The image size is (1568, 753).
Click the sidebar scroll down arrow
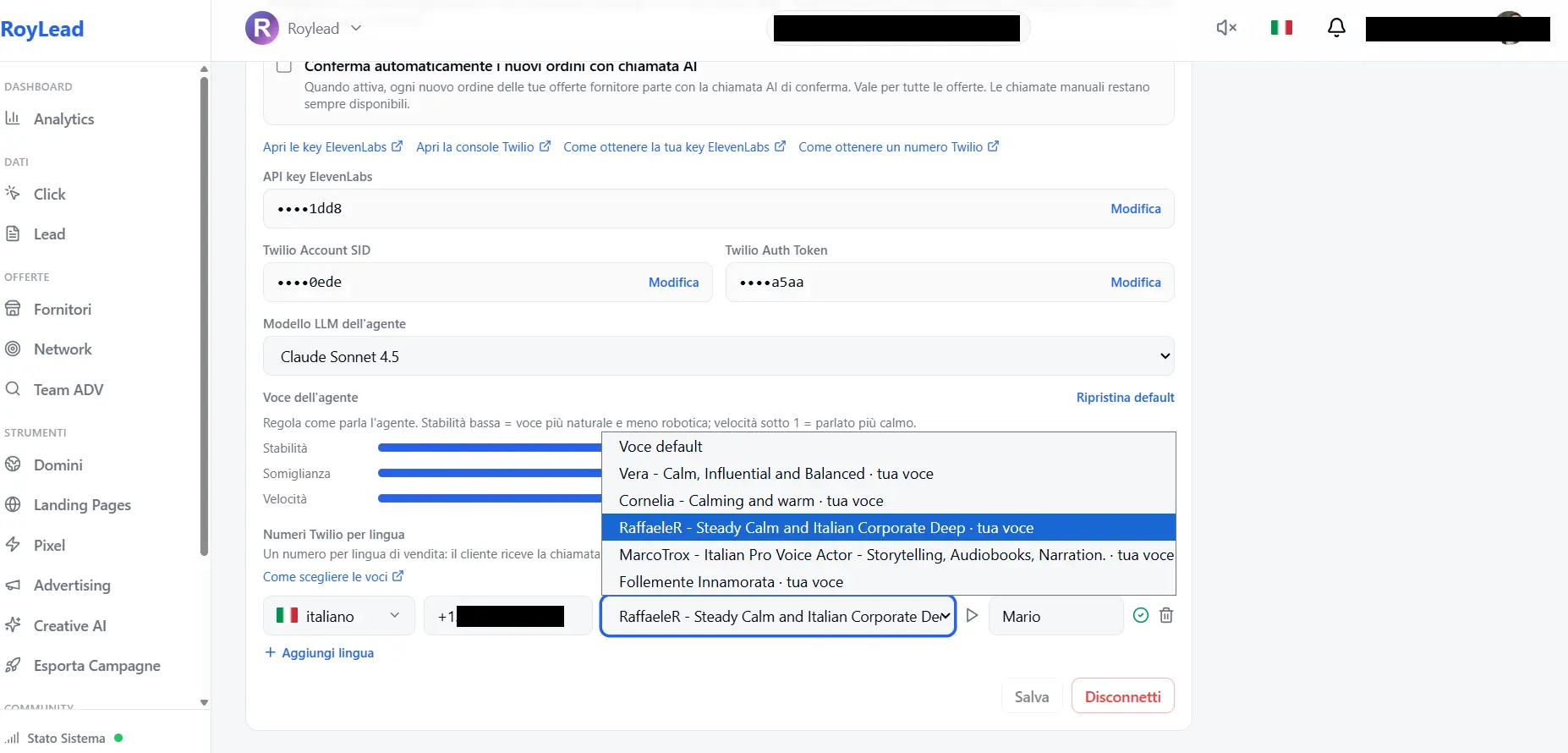tap(204, 702)
